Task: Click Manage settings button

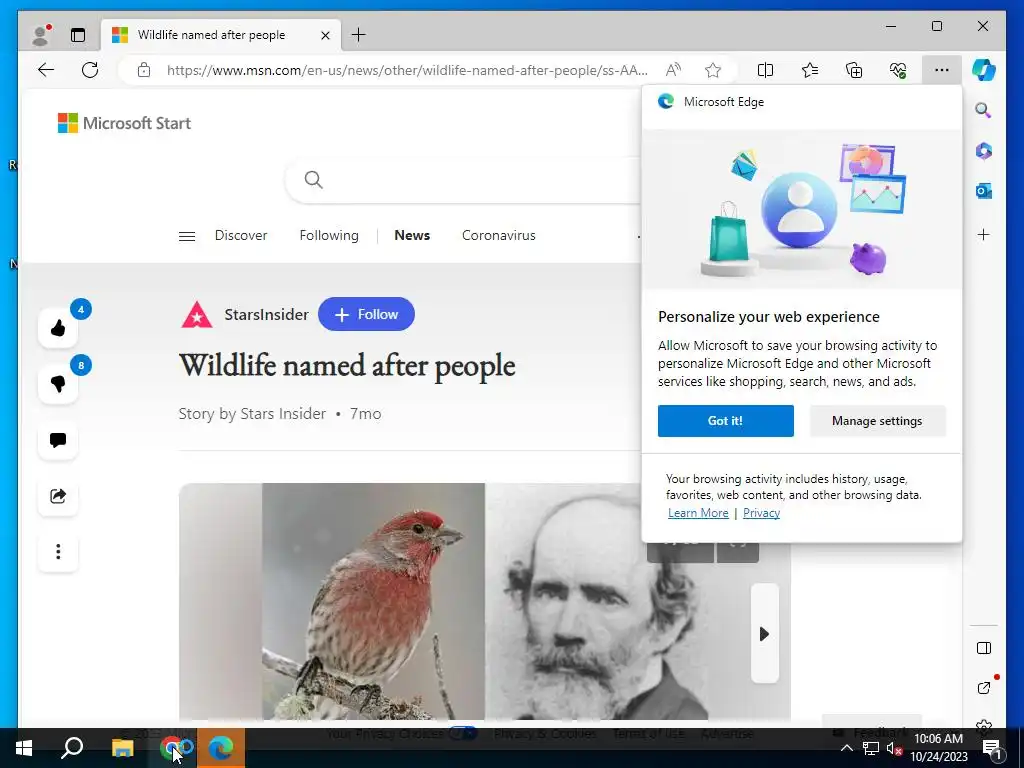Action: point(877,421)
